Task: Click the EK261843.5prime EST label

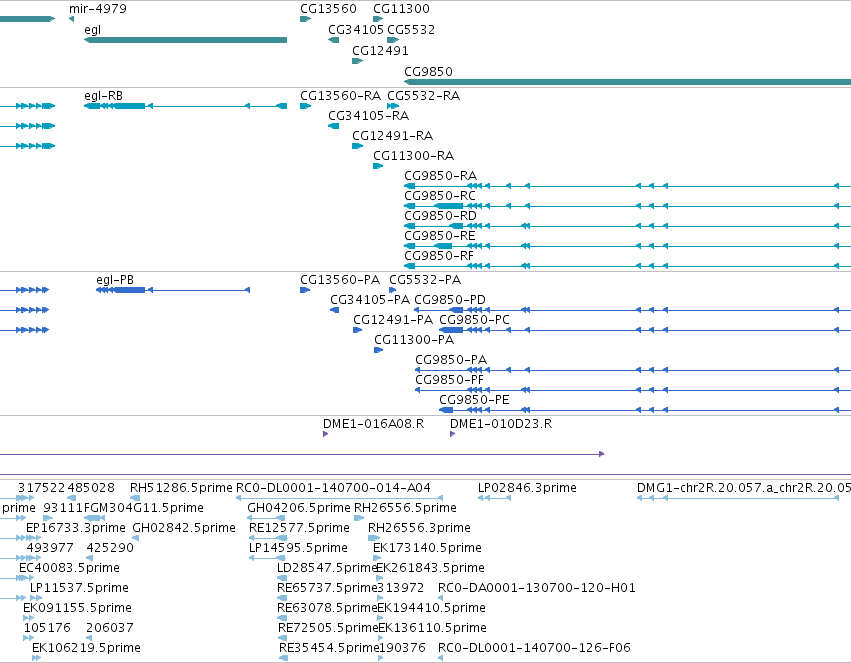Action: pos(430,568)
